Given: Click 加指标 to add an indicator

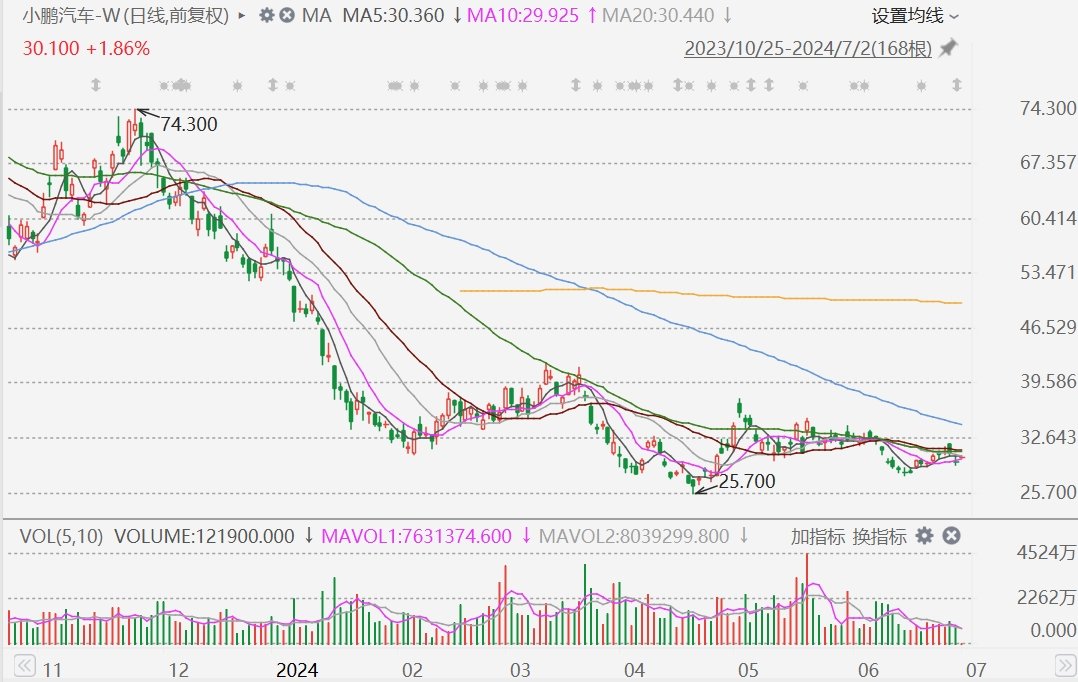Looking at the screenshot, I should tap(818, 537).
